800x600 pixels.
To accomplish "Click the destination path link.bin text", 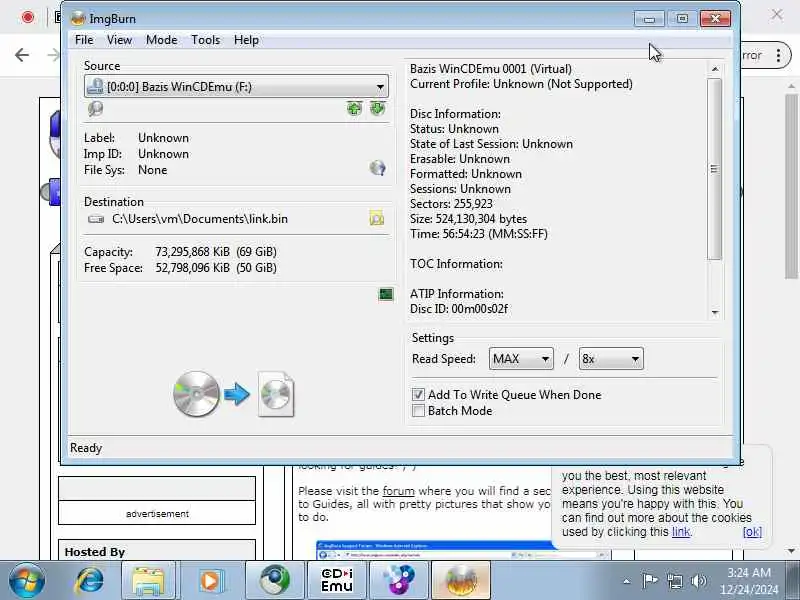I will [200, 219].
